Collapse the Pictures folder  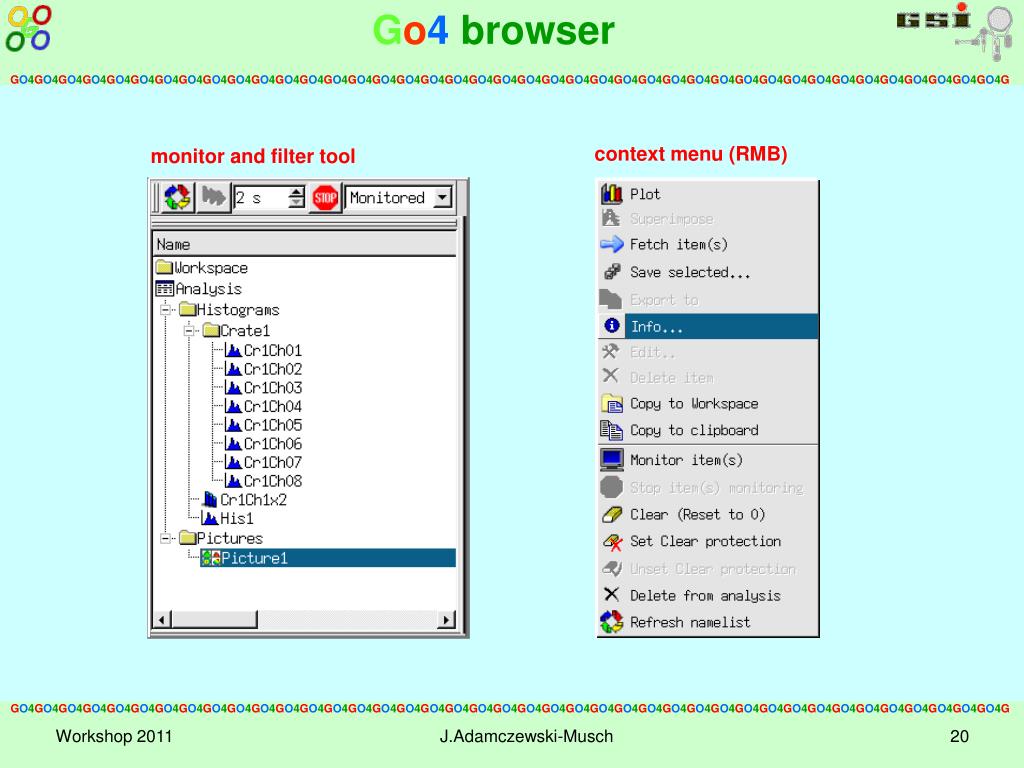tap(167, 538)
